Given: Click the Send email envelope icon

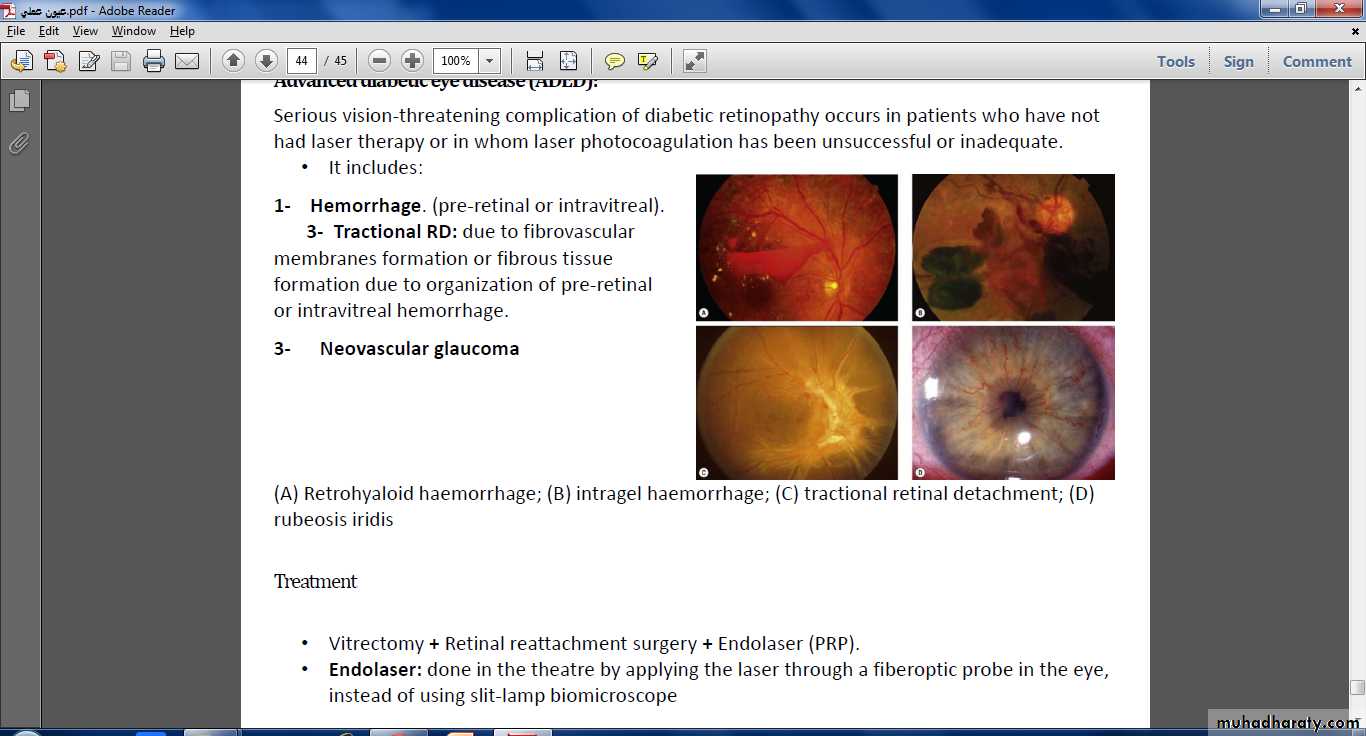Looking at the screenshot, I should pos(187,61).
